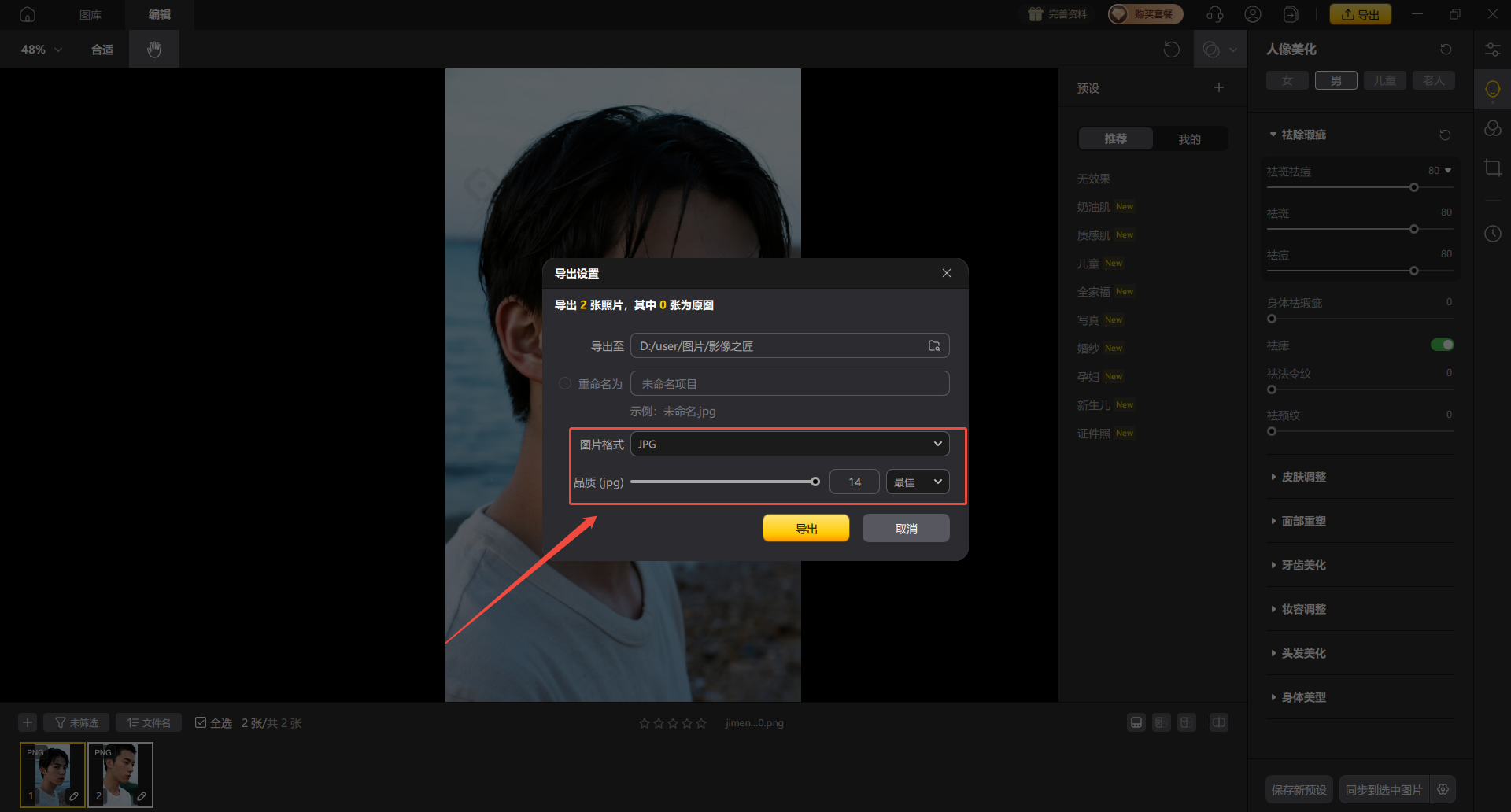Select the hand pan tool
Viewport: 1511px width, 812px height.
pos(154,50)
